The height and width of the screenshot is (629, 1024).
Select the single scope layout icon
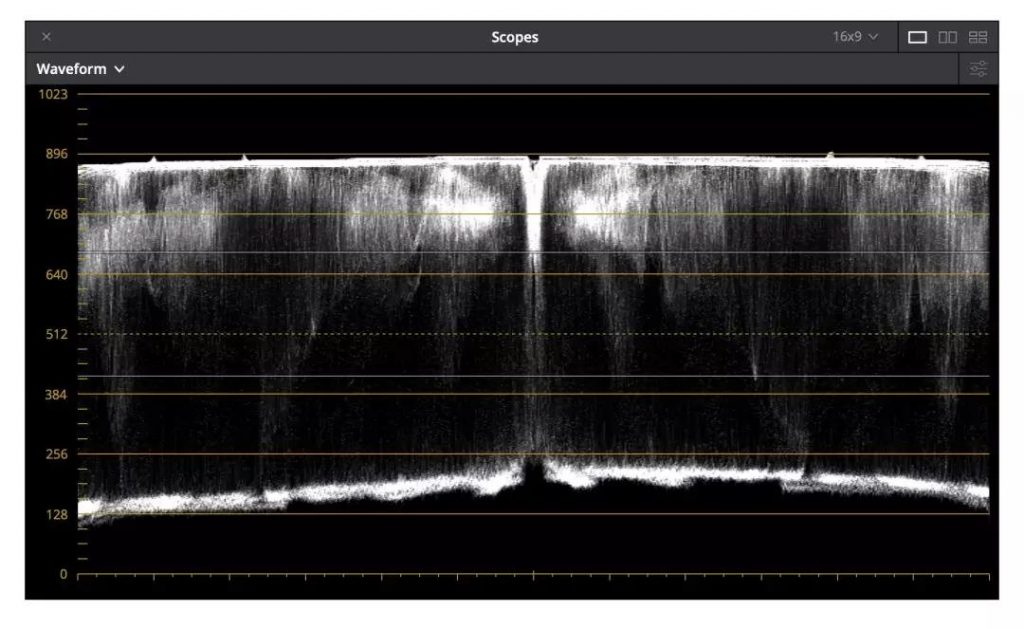click(917, 37)
